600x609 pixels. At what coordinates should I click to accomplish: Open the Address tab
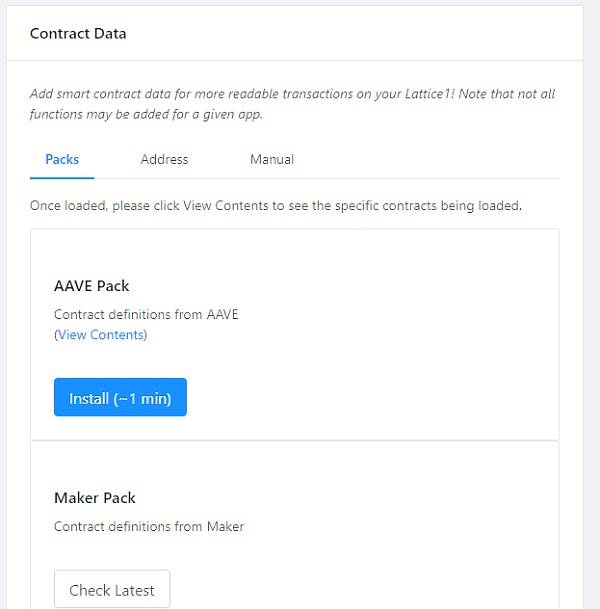point(164,159)
